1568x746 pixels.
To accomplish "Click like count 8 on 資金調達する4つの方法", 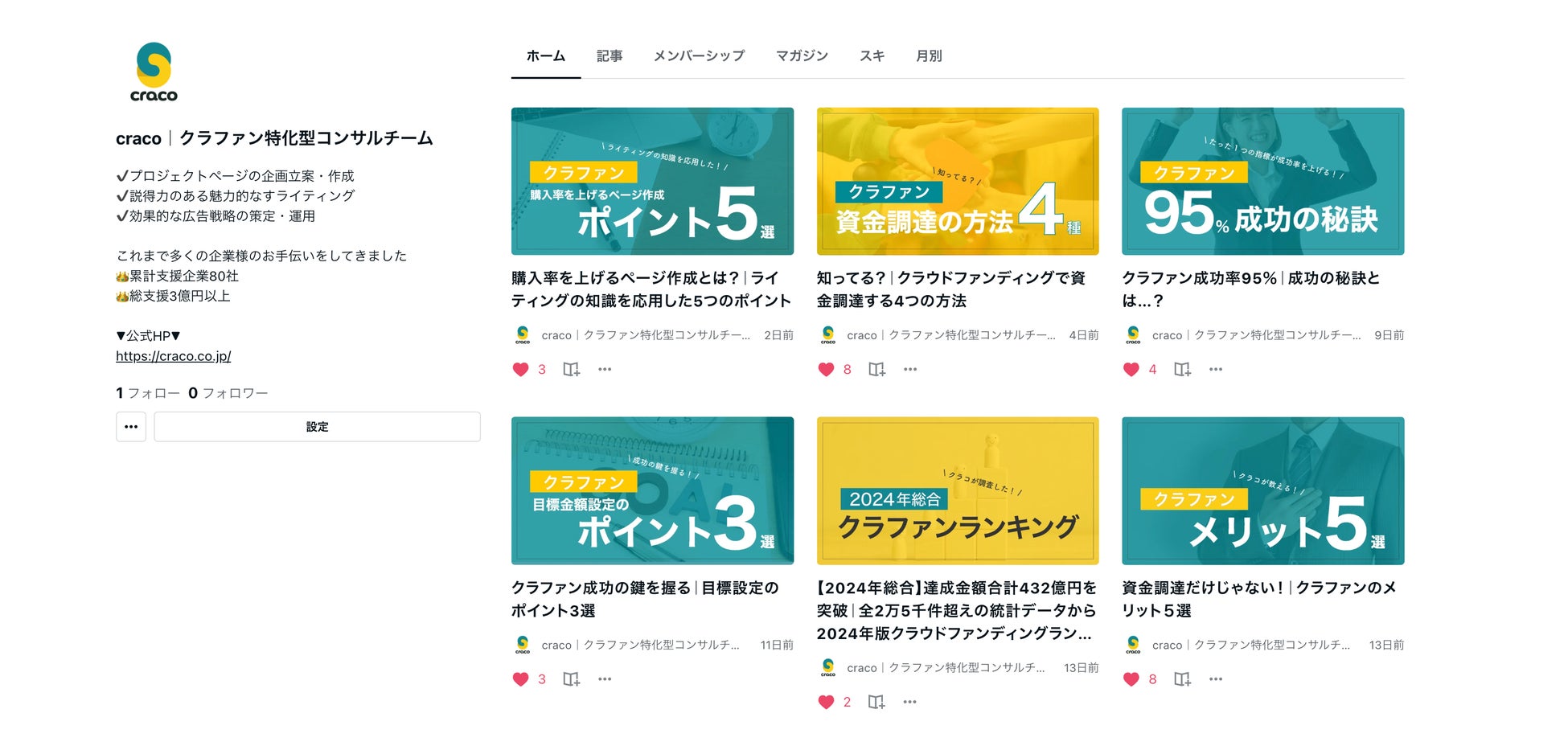I will point(847,370).
